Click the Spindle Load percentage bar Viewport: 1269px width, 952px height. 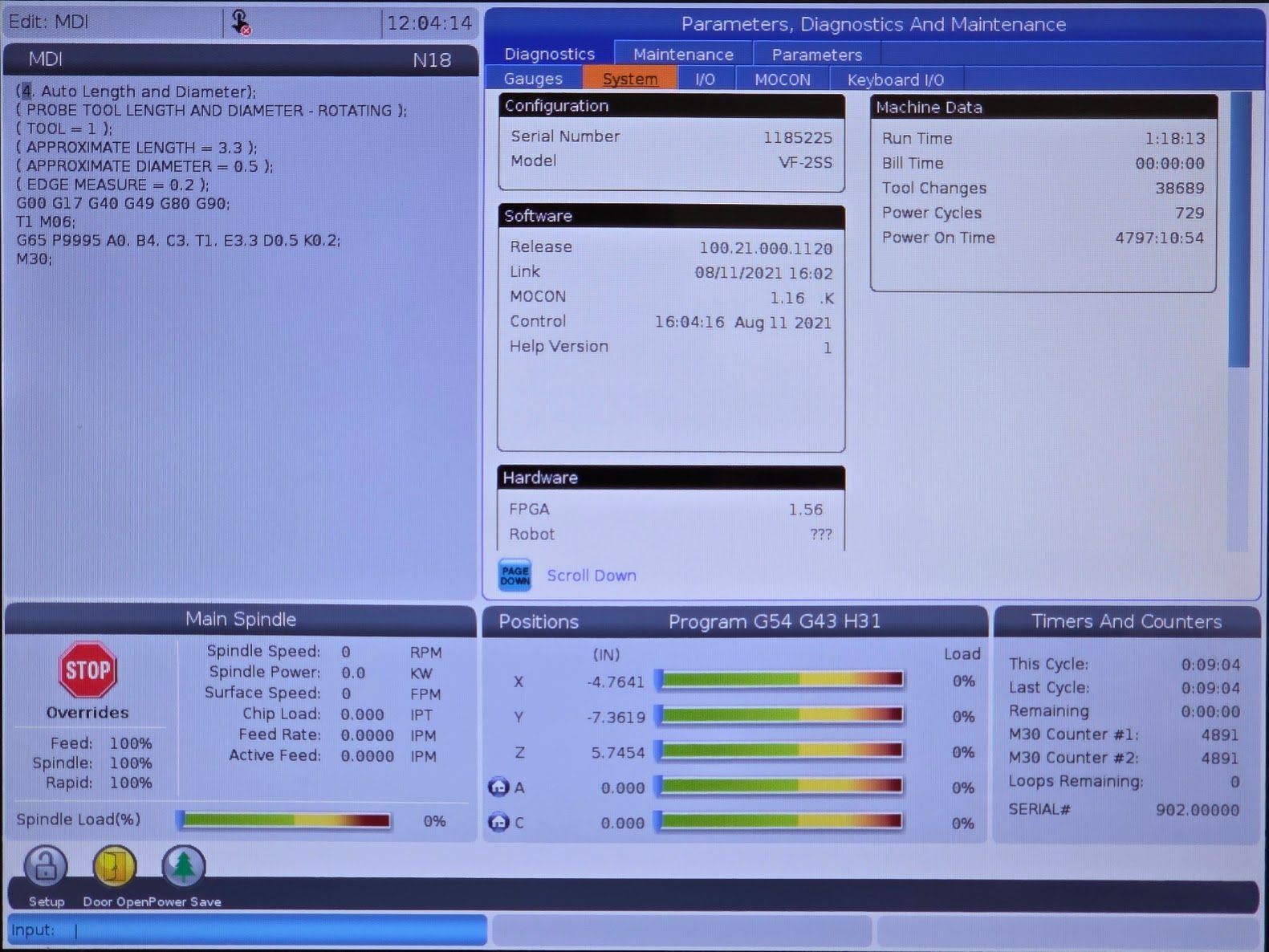coord(284,820)
